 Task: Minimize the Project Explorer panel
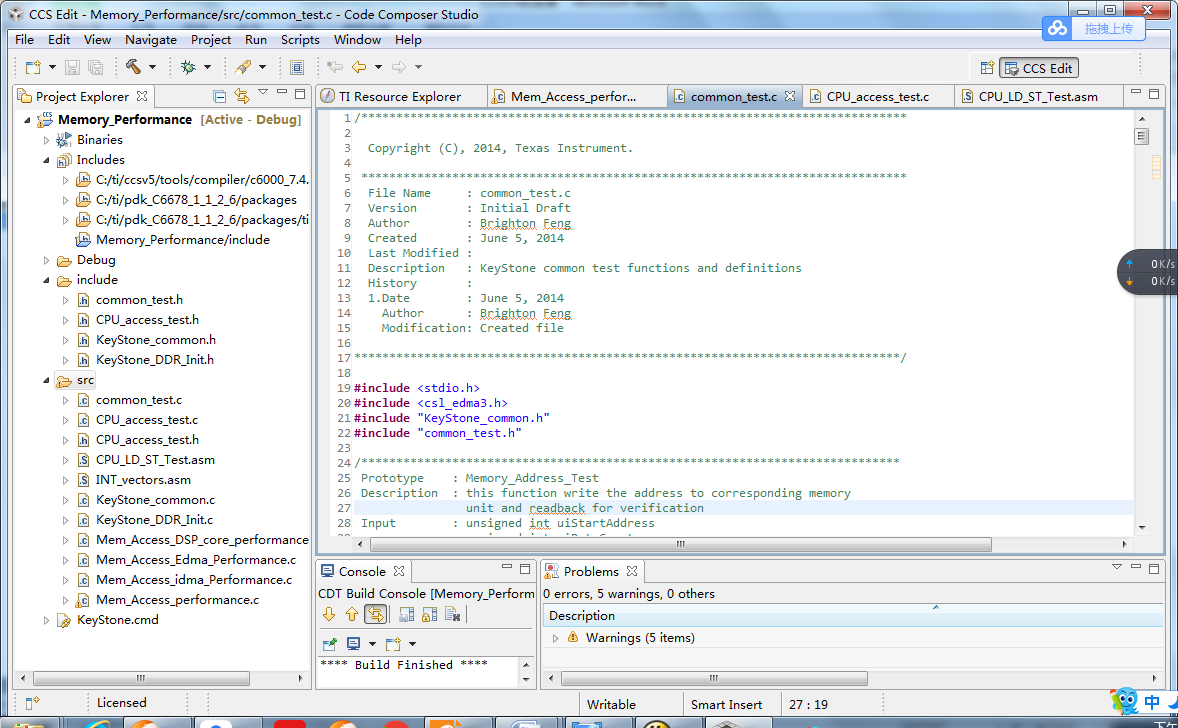pos(282,92)
